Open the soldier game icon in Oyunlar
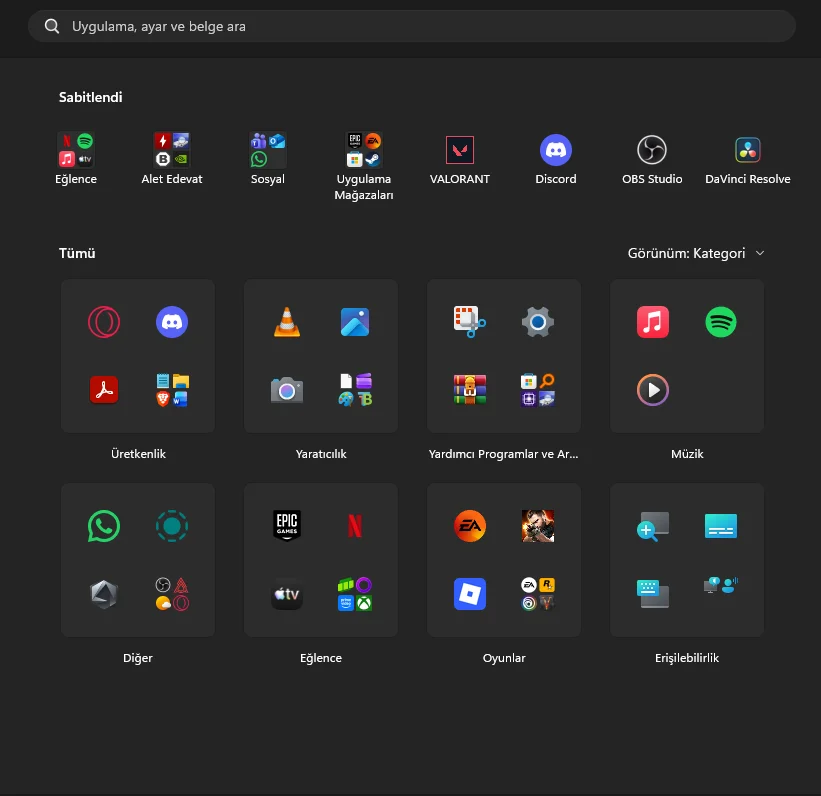This screenshot has width=821, height=796. [538, 526]
